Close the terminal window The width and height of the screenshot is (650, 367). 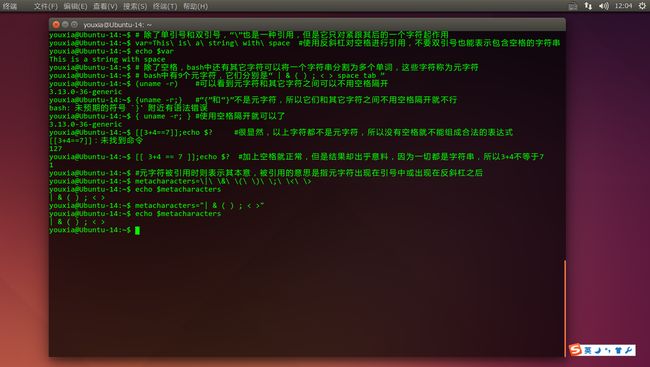56,24
